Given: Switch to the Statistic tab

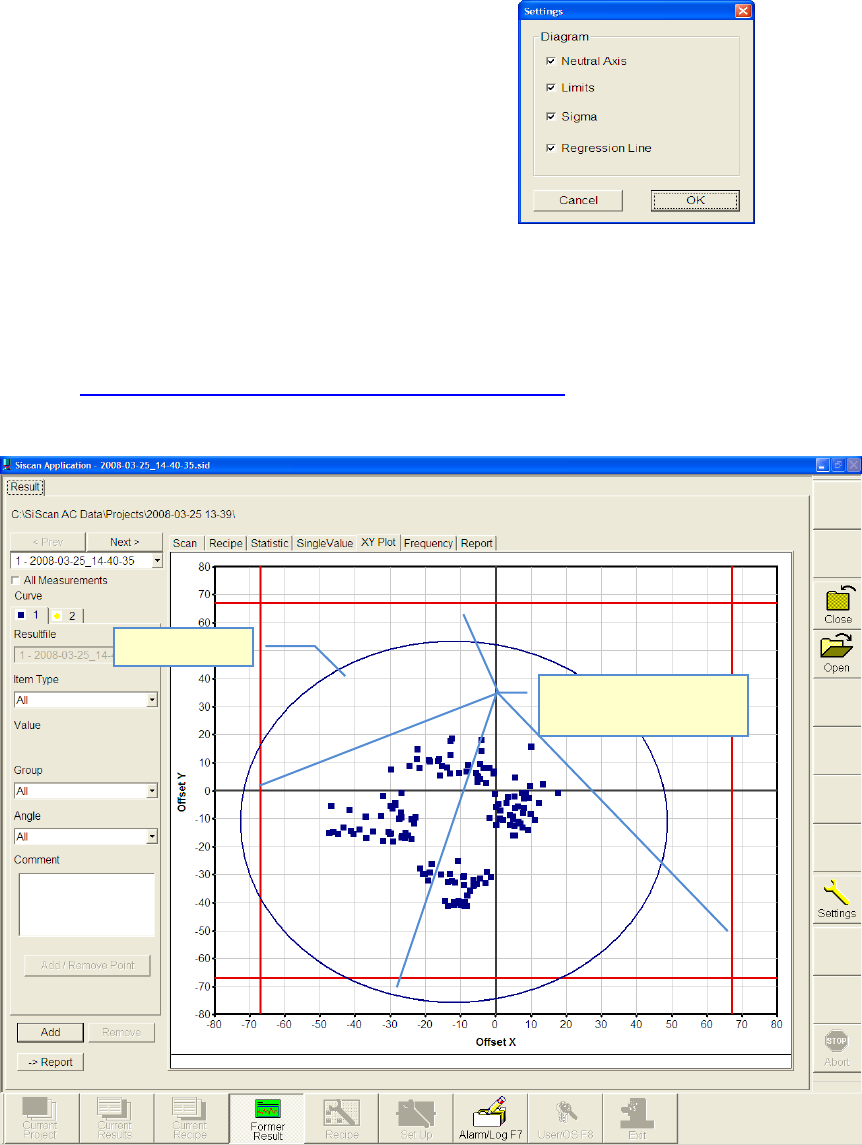Looking at the screenshot, I should point(269,543).
